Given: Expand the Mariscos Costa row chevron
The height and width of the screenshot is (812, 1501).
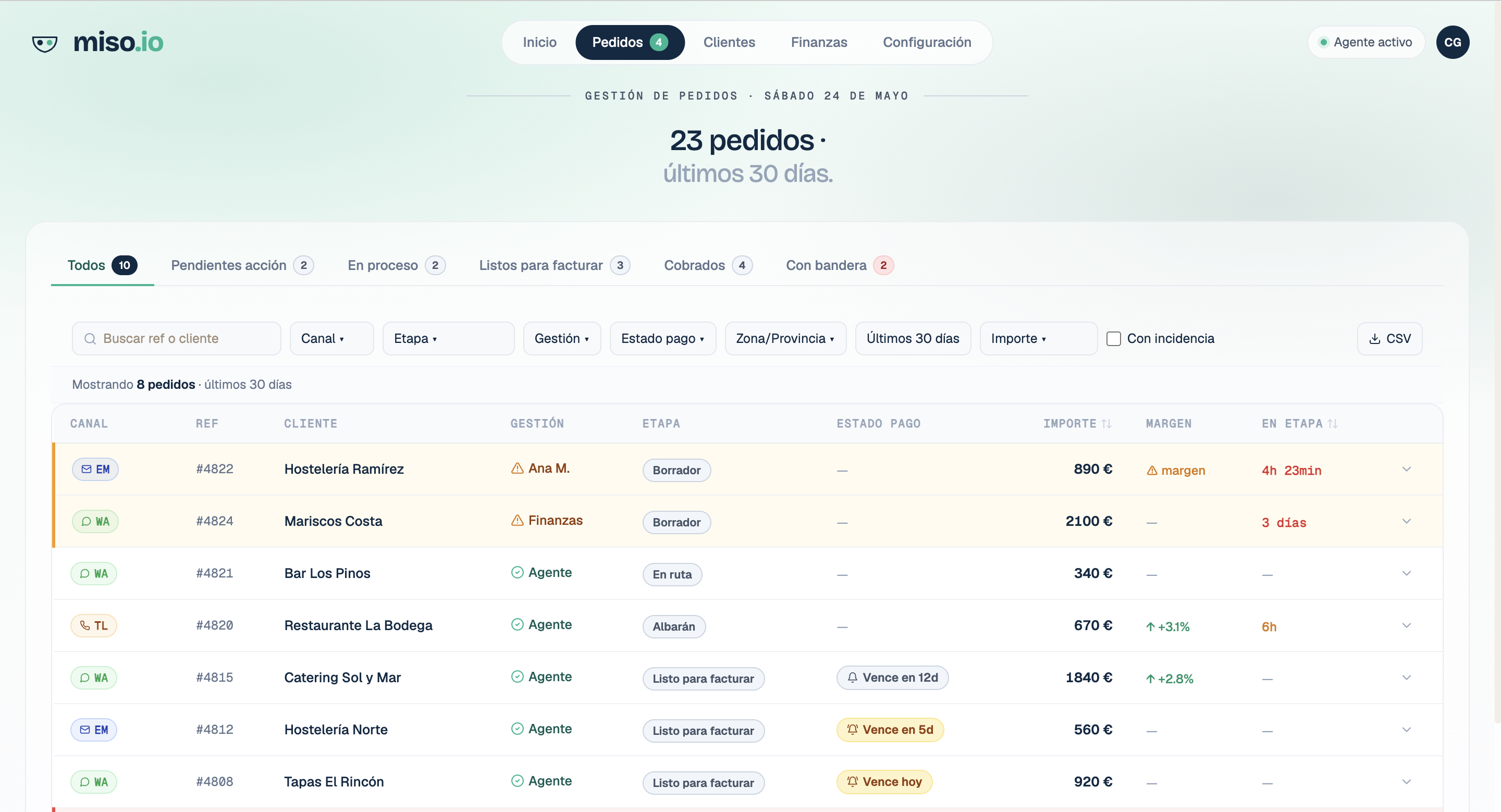Looking at the screenshot, I should pos(1406,521).
